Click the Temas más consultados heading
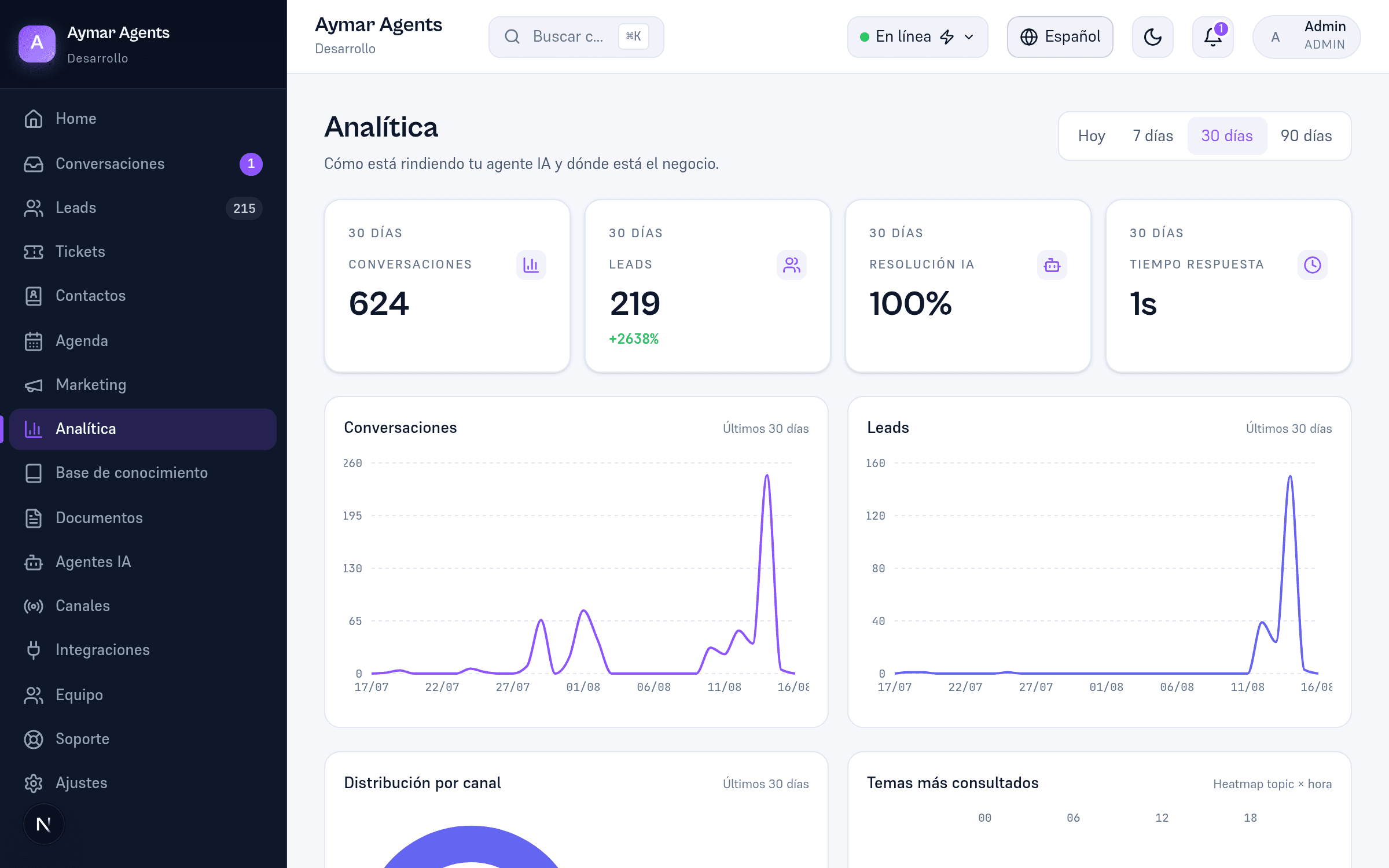The width and height of the screenshot is (1389, 868). (x=953, y=783)
